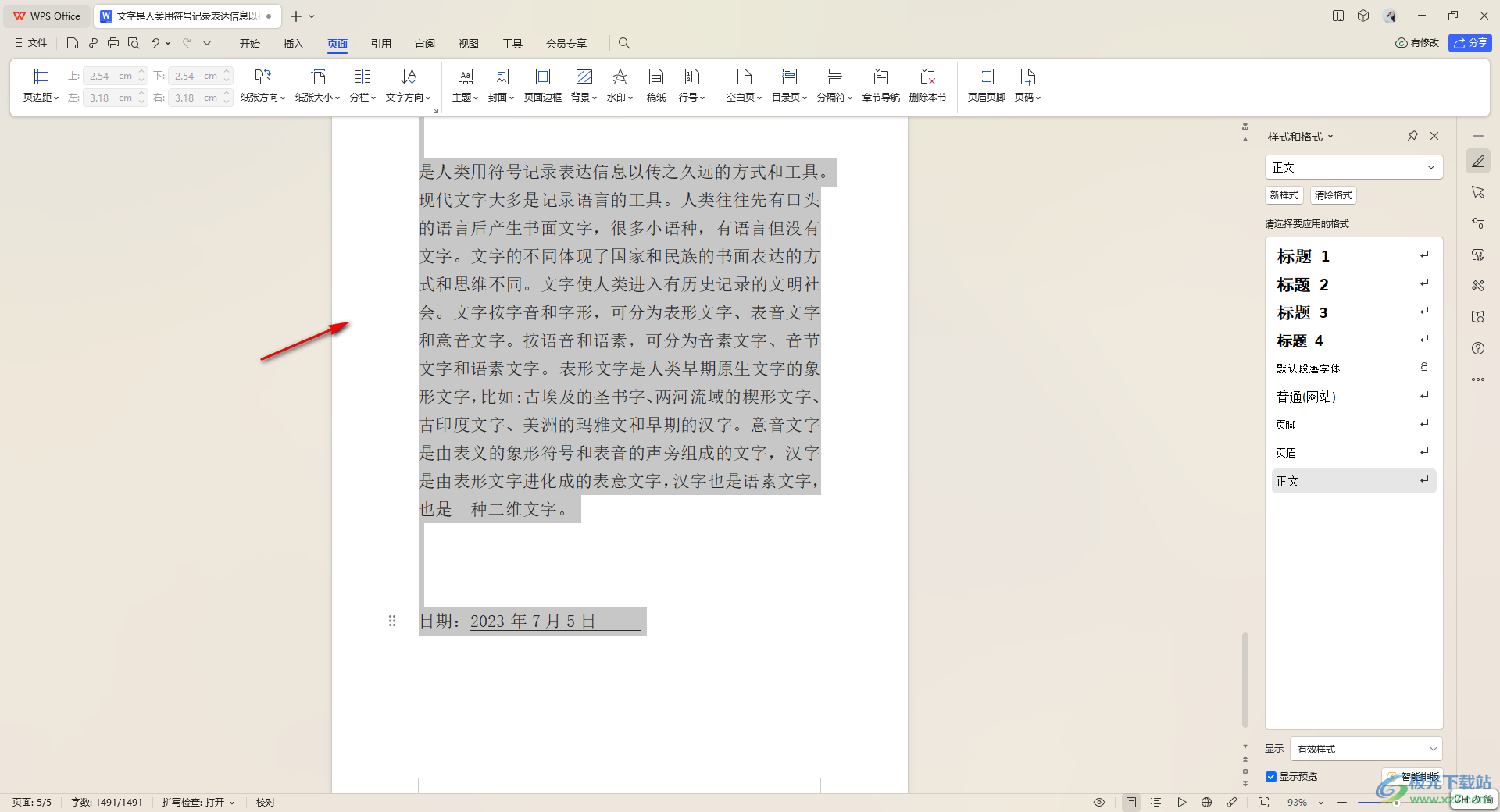
Task: Toggle full screen fit icon in status bar
Action: [x=1263, y=802]
